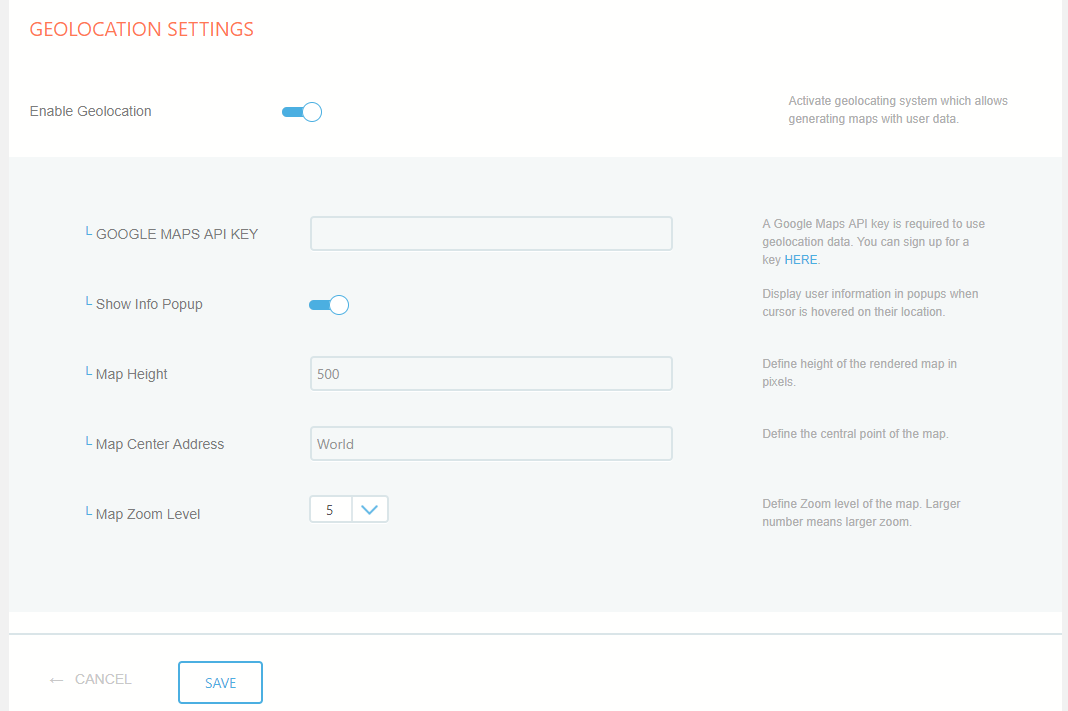This screenshot has height=711, width=1068.
Task: Focus the Map Height input field
Action: [x=491, y=374]
